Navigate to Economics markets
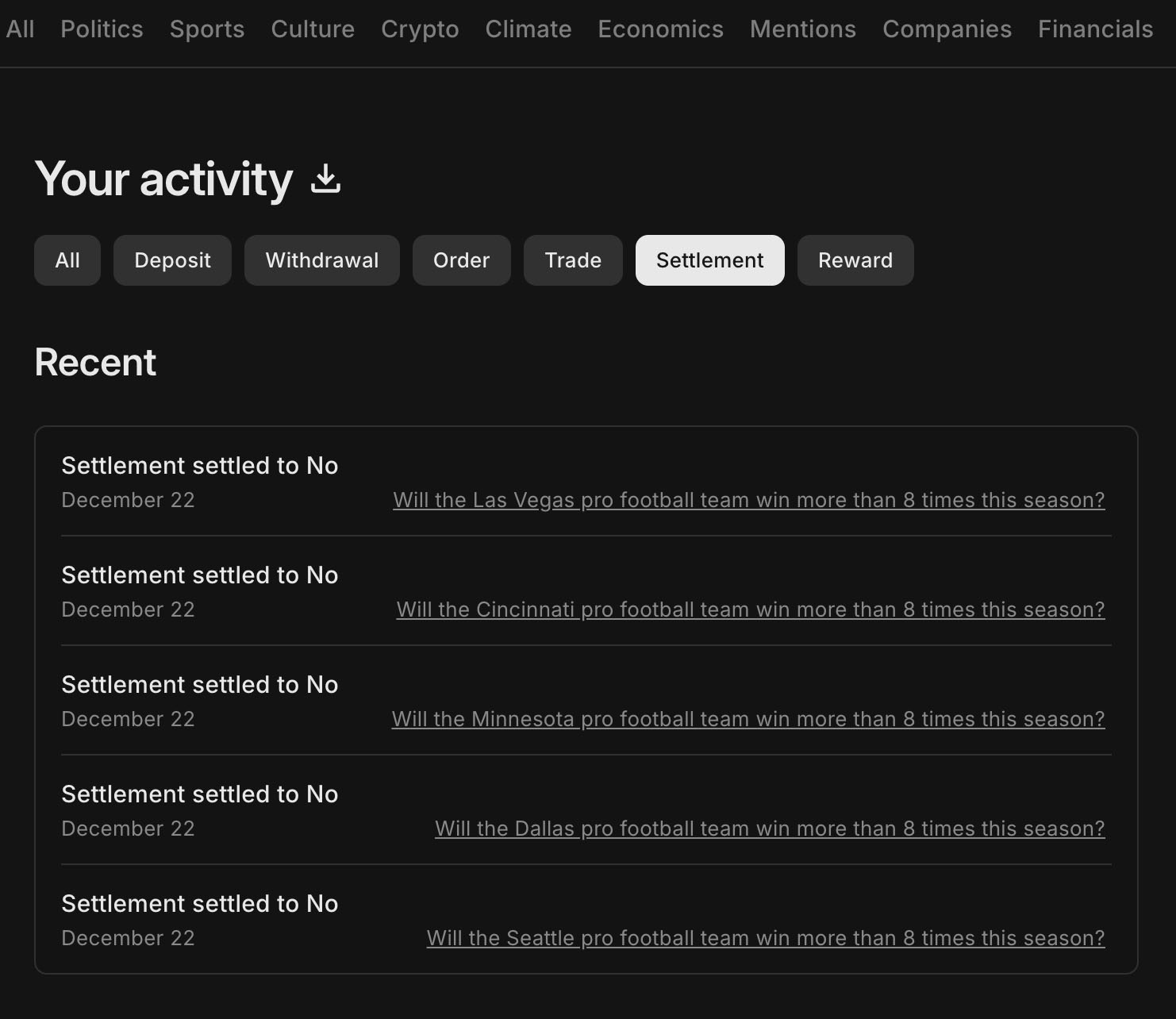This screenshot has width=1176, height=1019. [660, 29]
